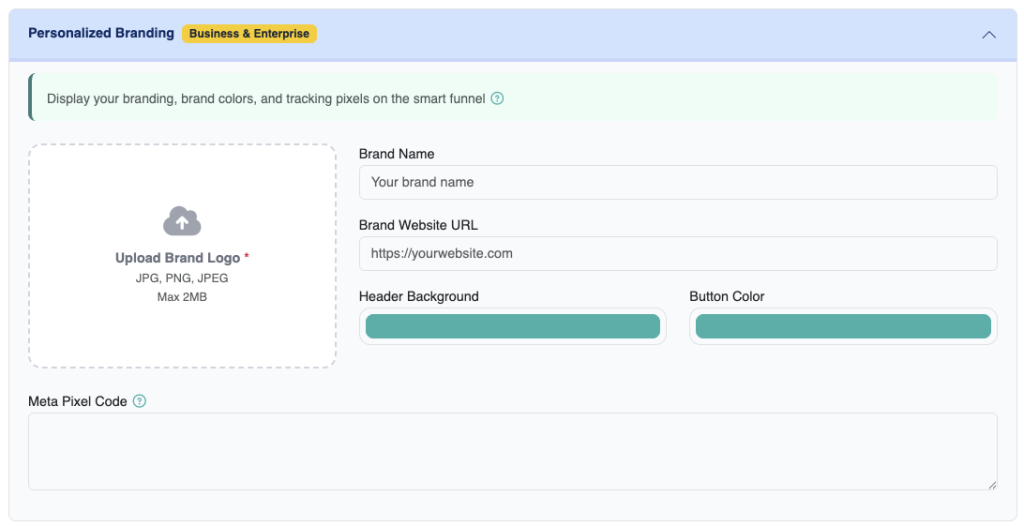This screenshot has height=526, width=1024.
Task: Click the Upload Brand Logo text
Action: point(178,258)
